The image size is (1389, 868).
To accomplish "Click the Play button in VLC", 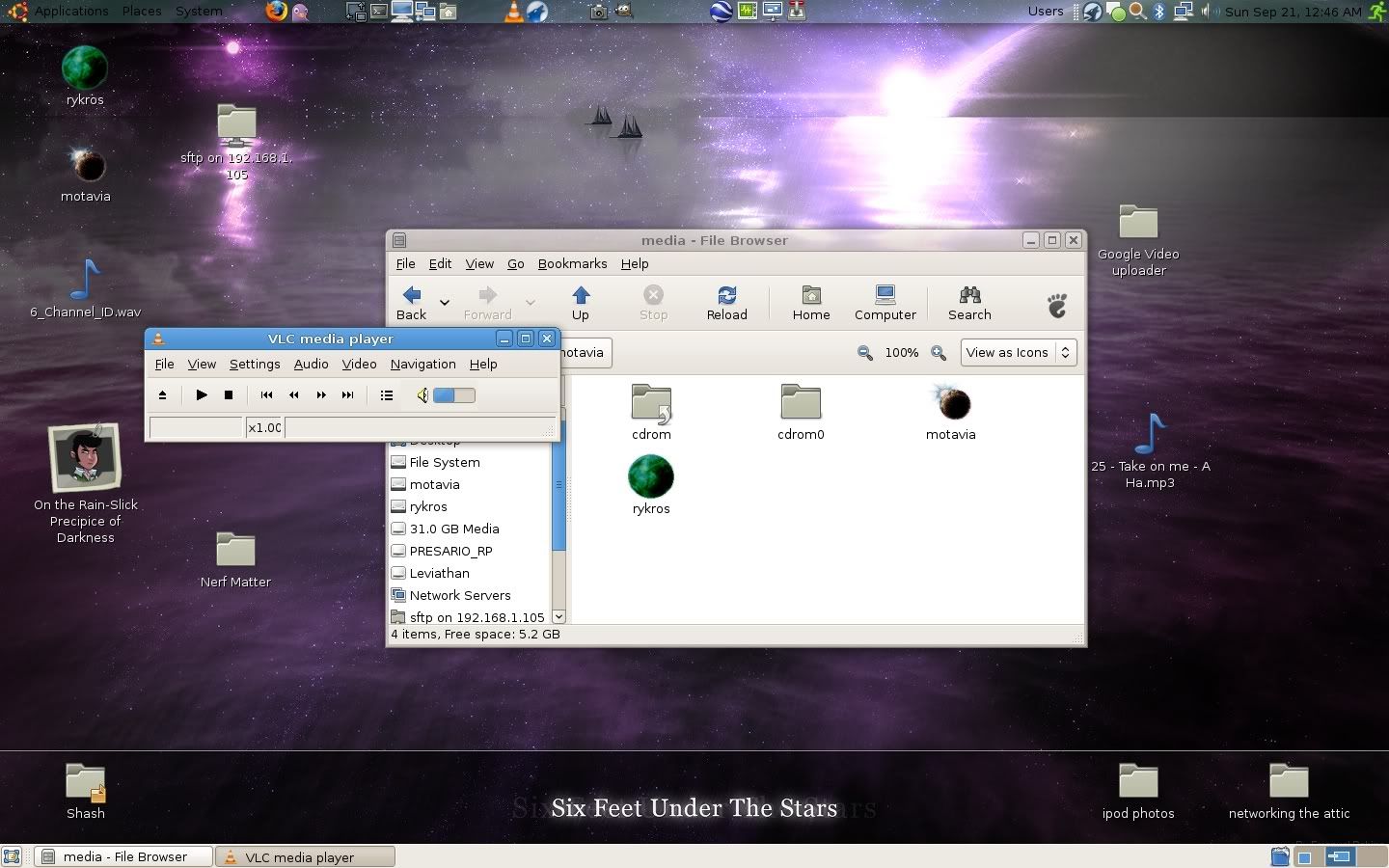I will 201,394.
